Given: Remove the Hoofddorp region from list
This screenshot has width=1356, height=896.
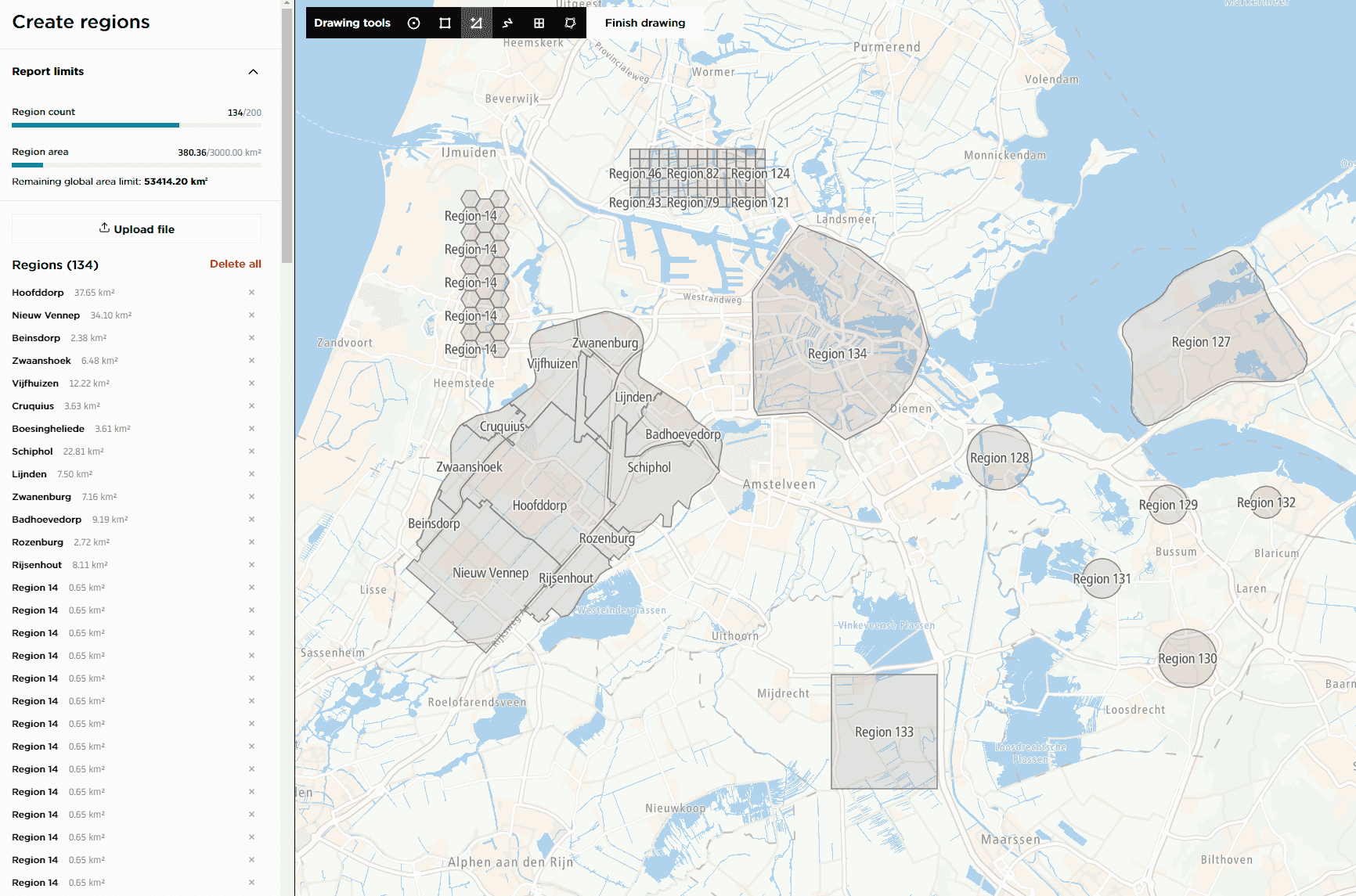Looking at the screenshot, I should pos(251,293).
